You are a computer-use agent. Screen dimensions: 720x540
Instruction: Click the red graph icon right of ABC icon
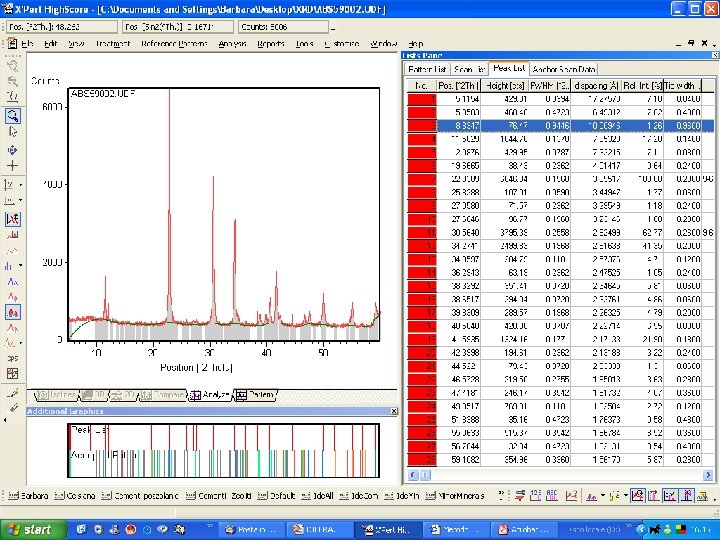pyautogui.click(x=571, y=495)
